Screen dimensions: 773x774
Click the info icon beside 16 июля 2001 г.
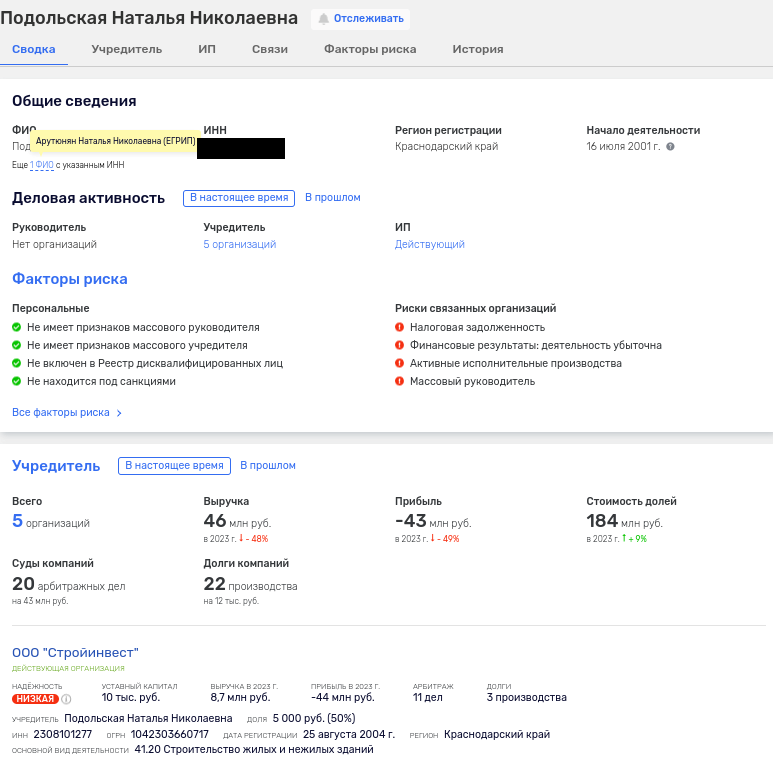point(670,147)
